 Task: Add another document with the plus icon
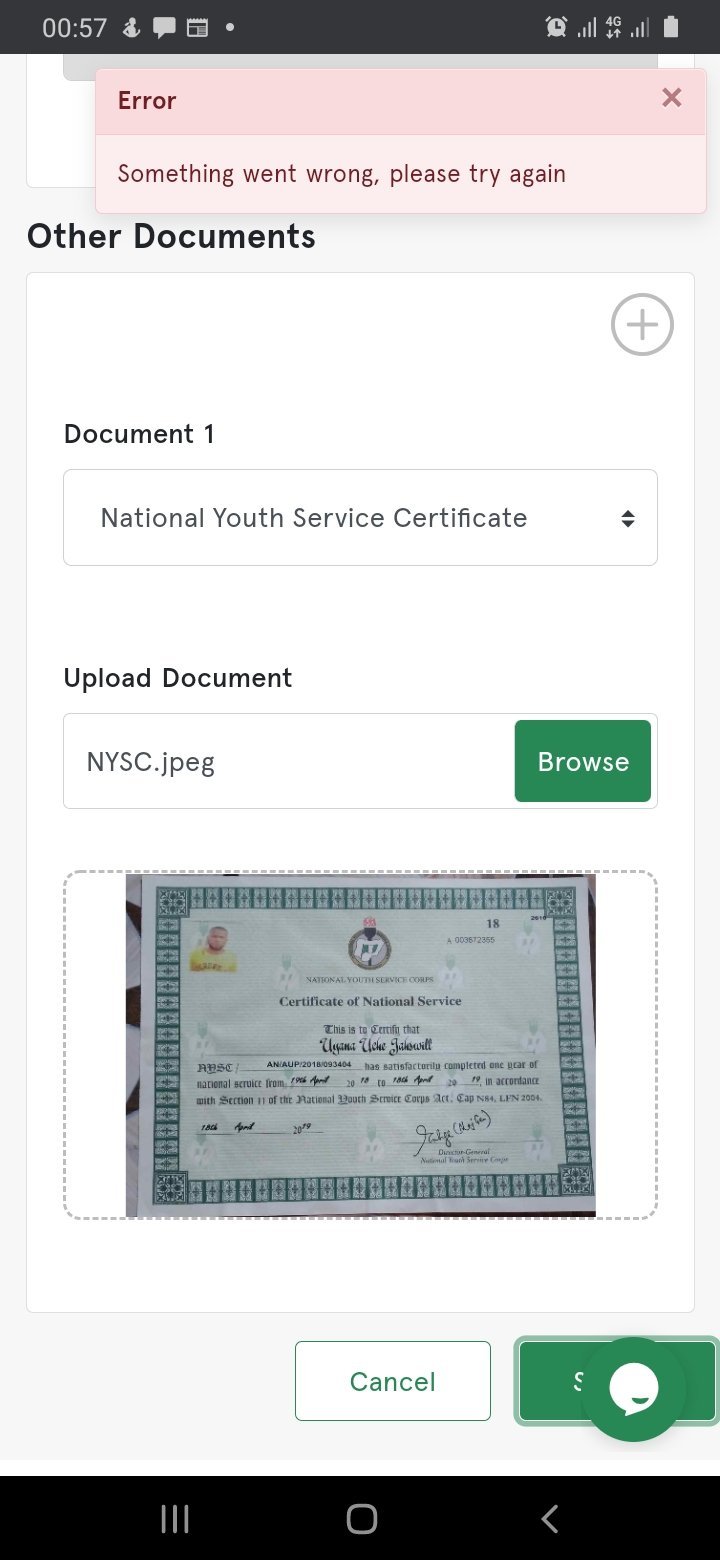coord(642,324)
